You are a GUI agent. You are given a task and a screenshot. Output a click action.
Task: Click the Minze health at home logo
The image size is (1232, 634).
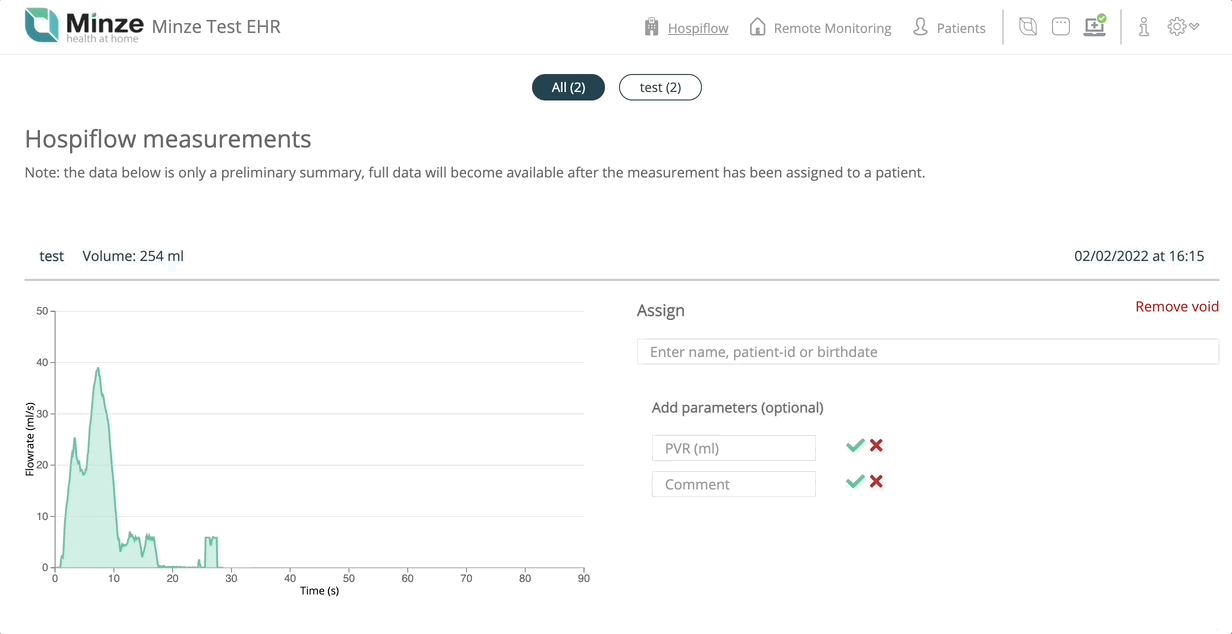pyautogui.click(x=83, y=26)
